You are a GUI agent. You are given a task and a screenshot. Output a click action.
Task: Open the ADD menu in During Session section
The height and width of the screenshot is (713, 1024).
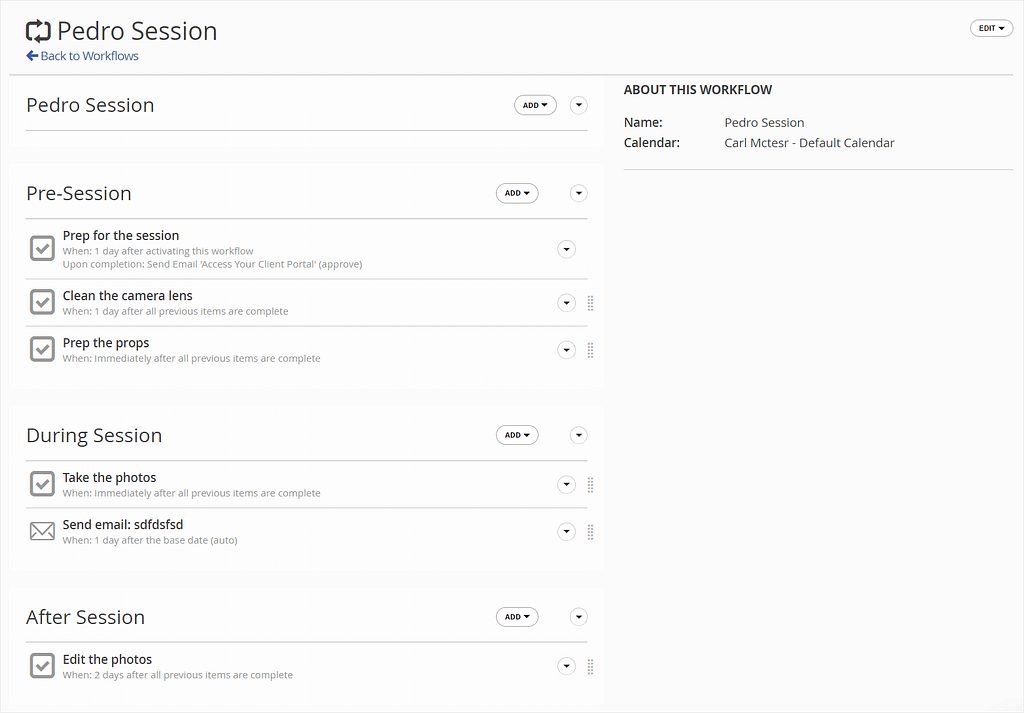[x=516, y=434]
